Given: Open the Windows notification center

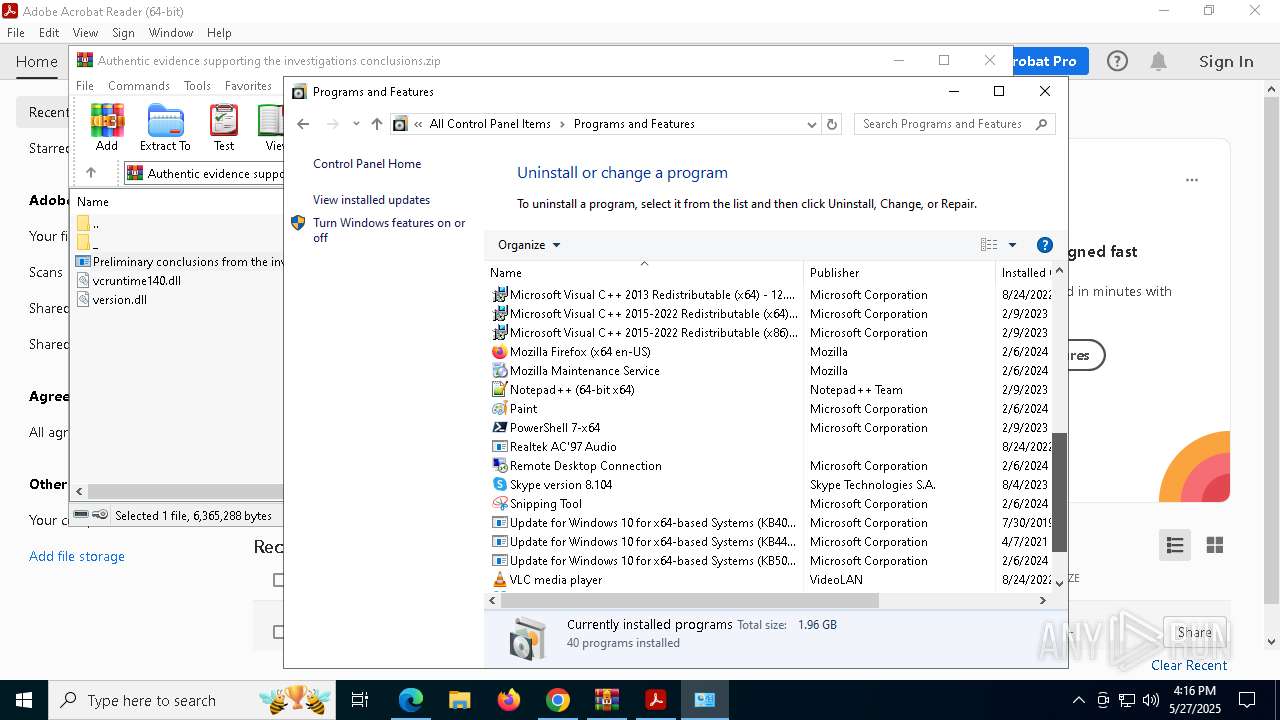Looking at the screenshot, I should (1247, 700).
